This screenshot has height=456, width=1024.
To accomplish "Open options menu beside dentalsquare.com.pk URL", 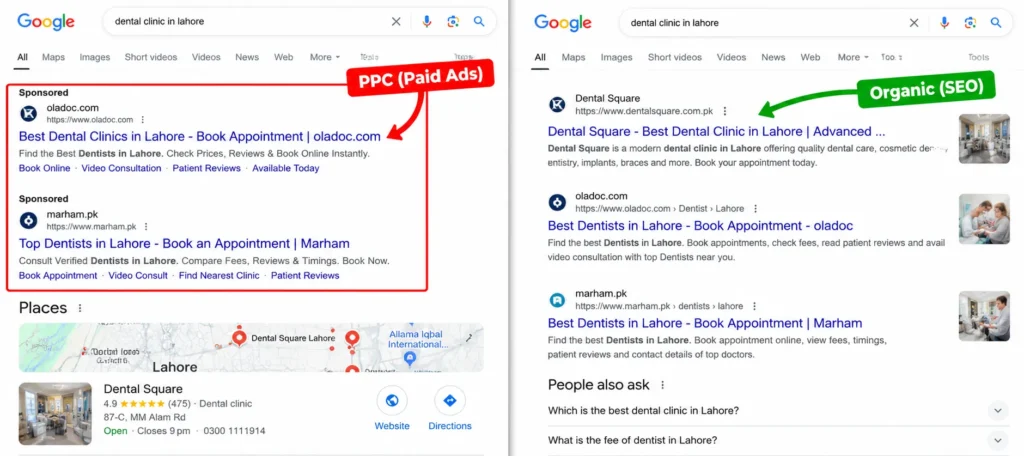I will pyautogui.click(x=724, y=111).
